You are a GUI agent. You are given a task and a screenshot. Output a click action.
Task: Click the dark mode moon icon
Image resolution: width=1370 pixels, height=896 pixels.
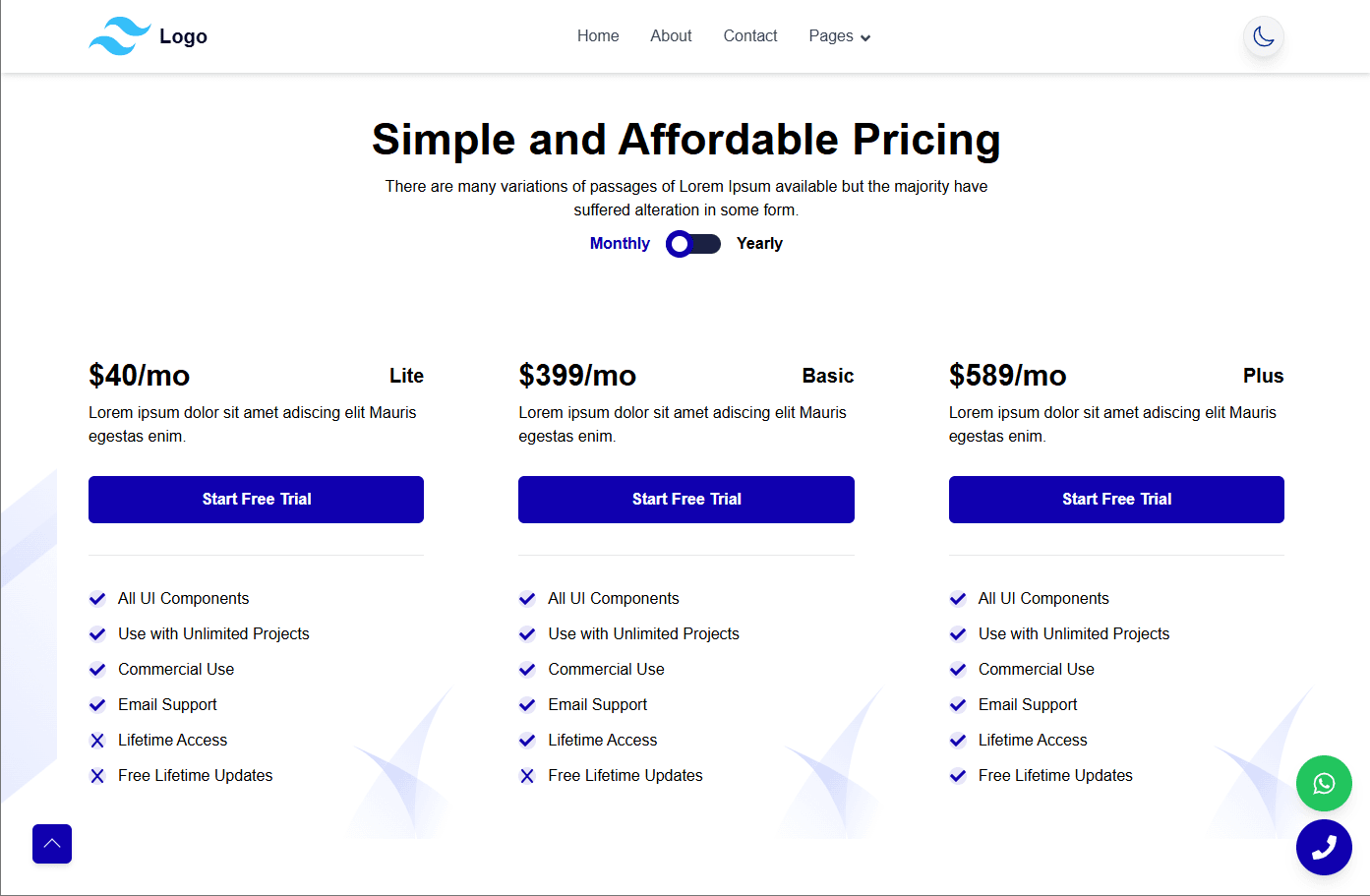point(1263,36)
